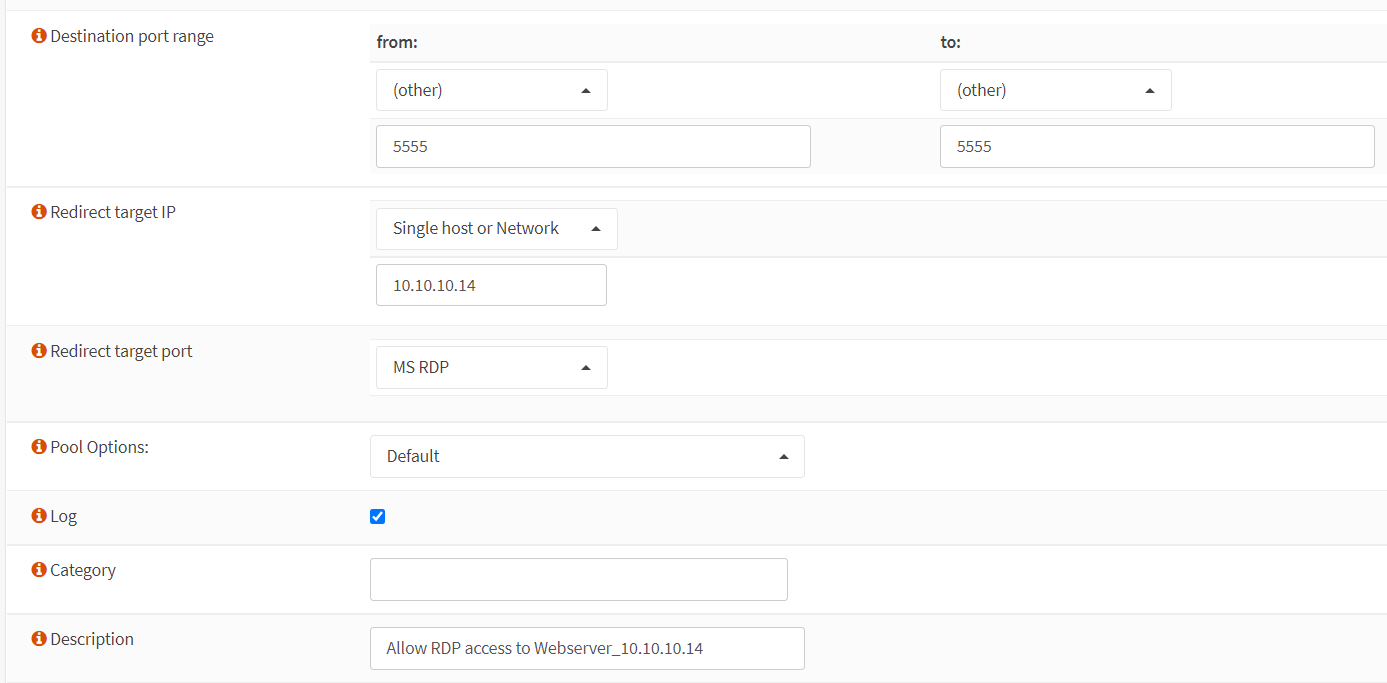The image size is (1387, 683).
Task: Click info icon beside Description
Action: point(39,639)
